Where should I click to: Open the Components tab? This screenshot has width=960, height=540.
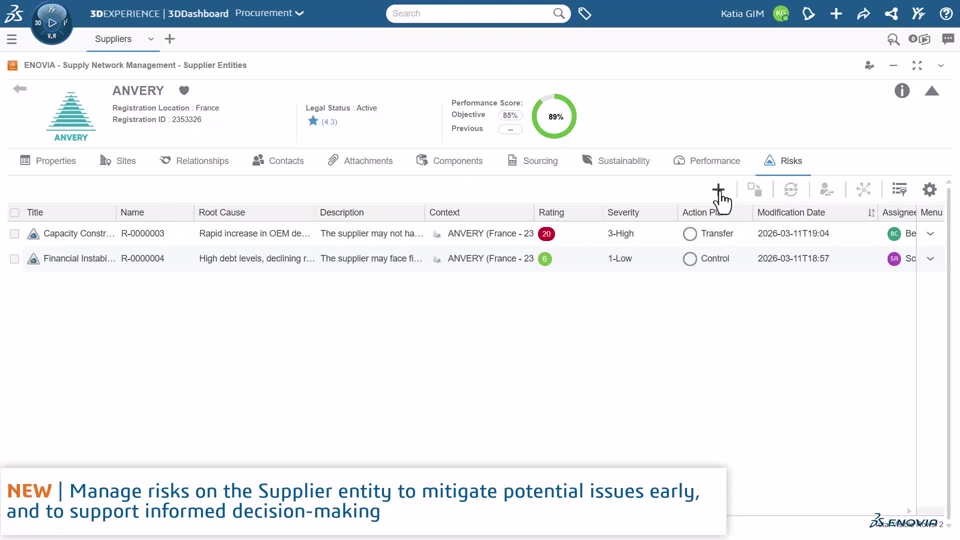(x=449, y=160)
